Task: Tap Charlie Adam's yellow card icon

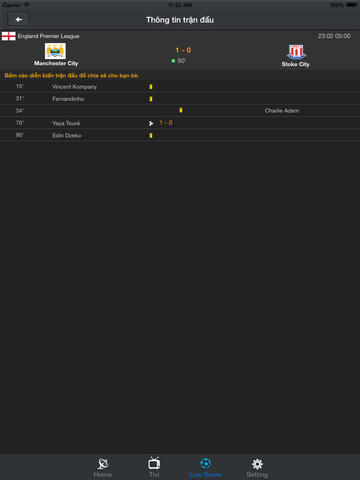Action: coord(181,110)
